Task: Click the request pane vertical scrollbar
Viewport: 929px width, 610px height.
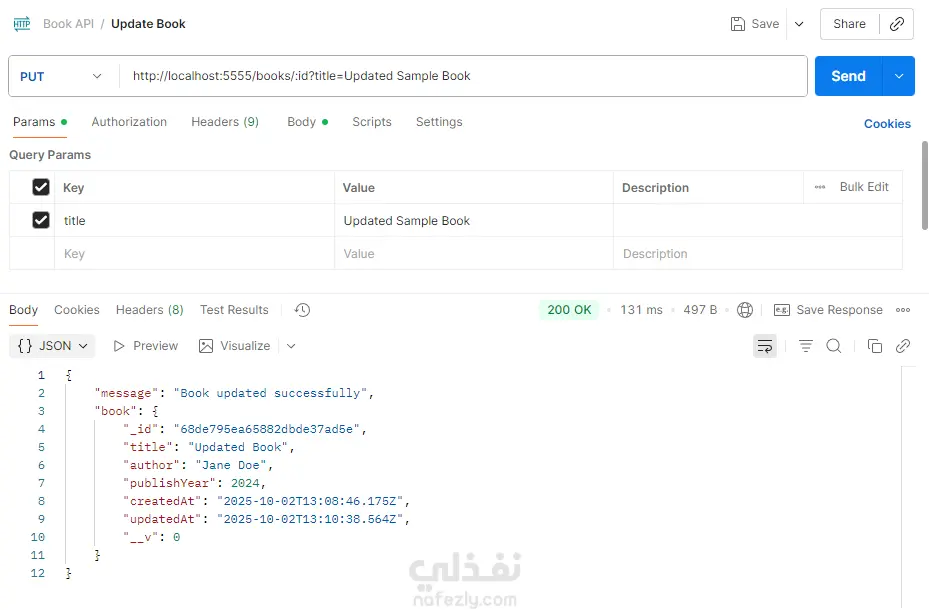Action: click(924, 185)
